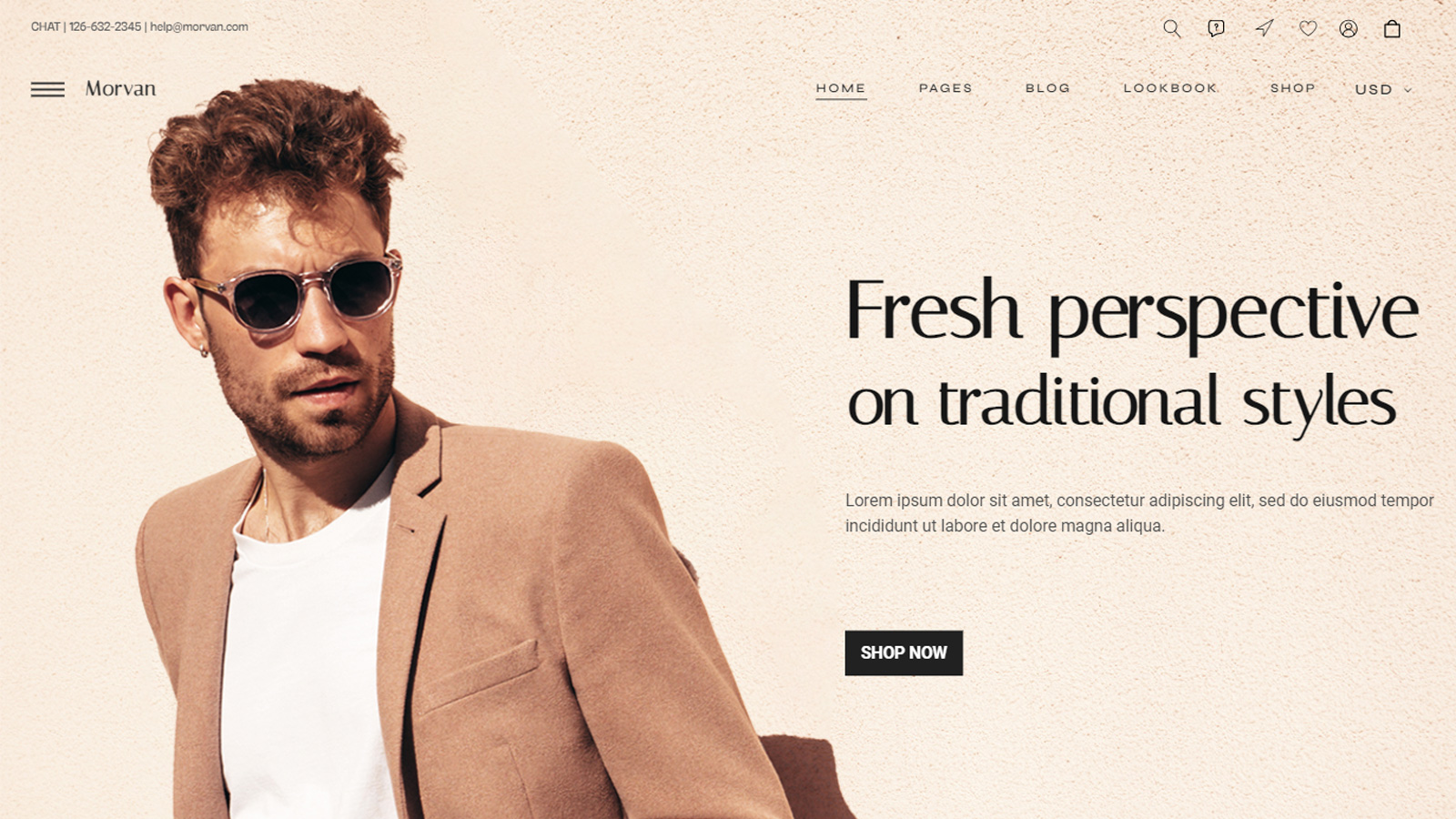Screen dimensions: 1456x819
Task: Expand the USD currency dropdown
Action: (x=1383, y=89)
